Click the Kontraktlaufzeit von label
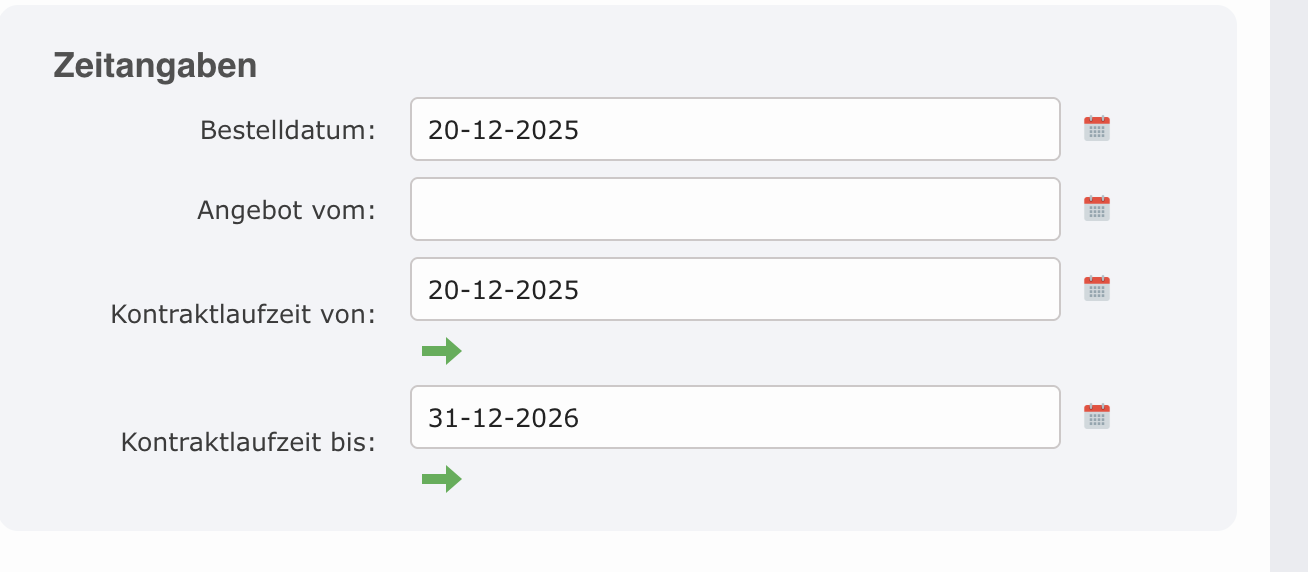 [x=243, y=314]
